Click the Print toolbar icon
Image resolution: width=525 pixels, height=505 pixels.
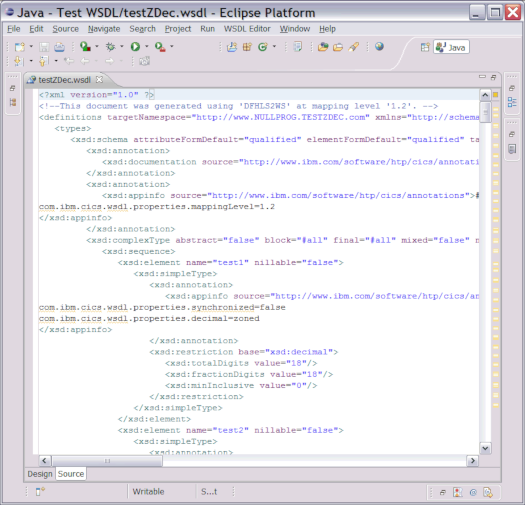coord(59,47)
